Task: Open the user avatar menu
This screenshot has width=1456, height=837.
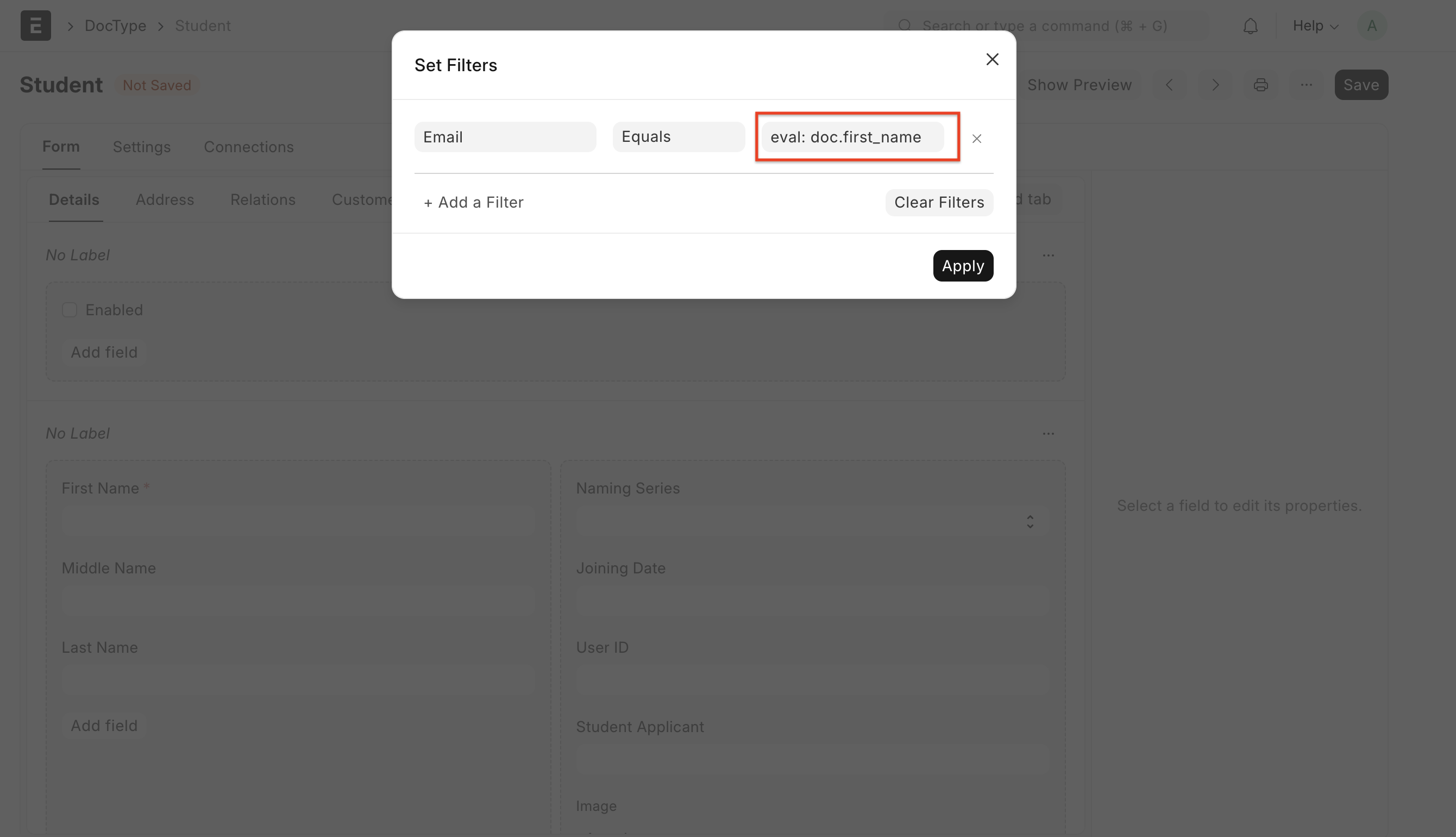Action: click(1372, 26)
